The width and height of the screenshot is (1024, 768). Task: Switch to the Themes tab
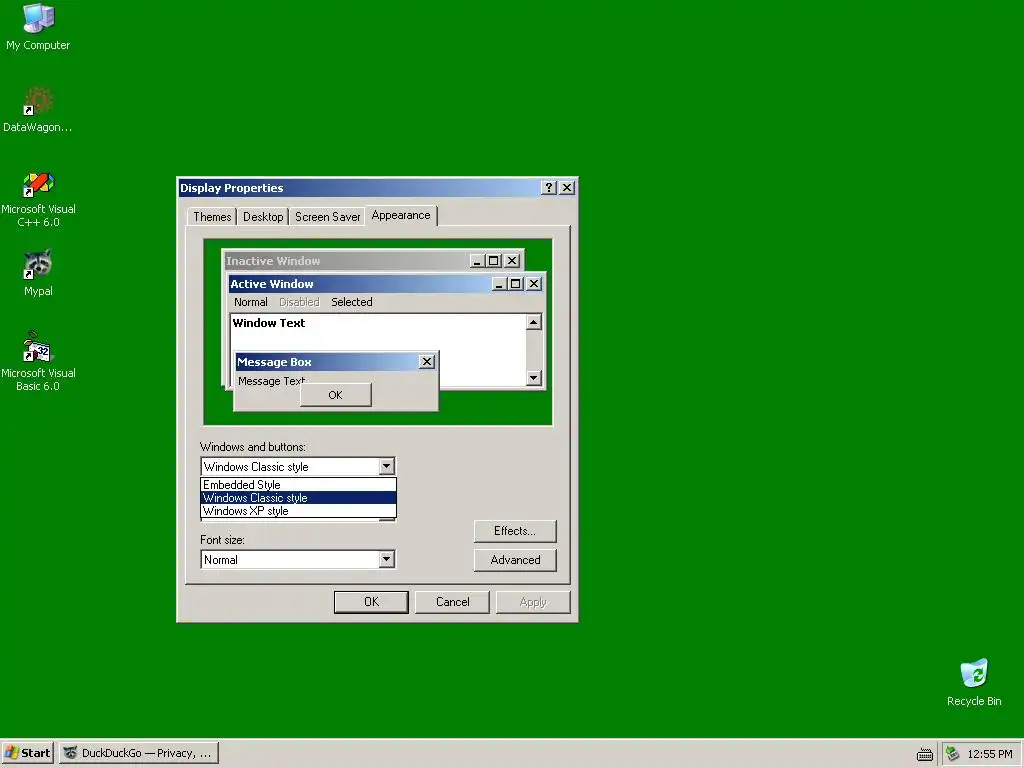(x=212, y=217)
